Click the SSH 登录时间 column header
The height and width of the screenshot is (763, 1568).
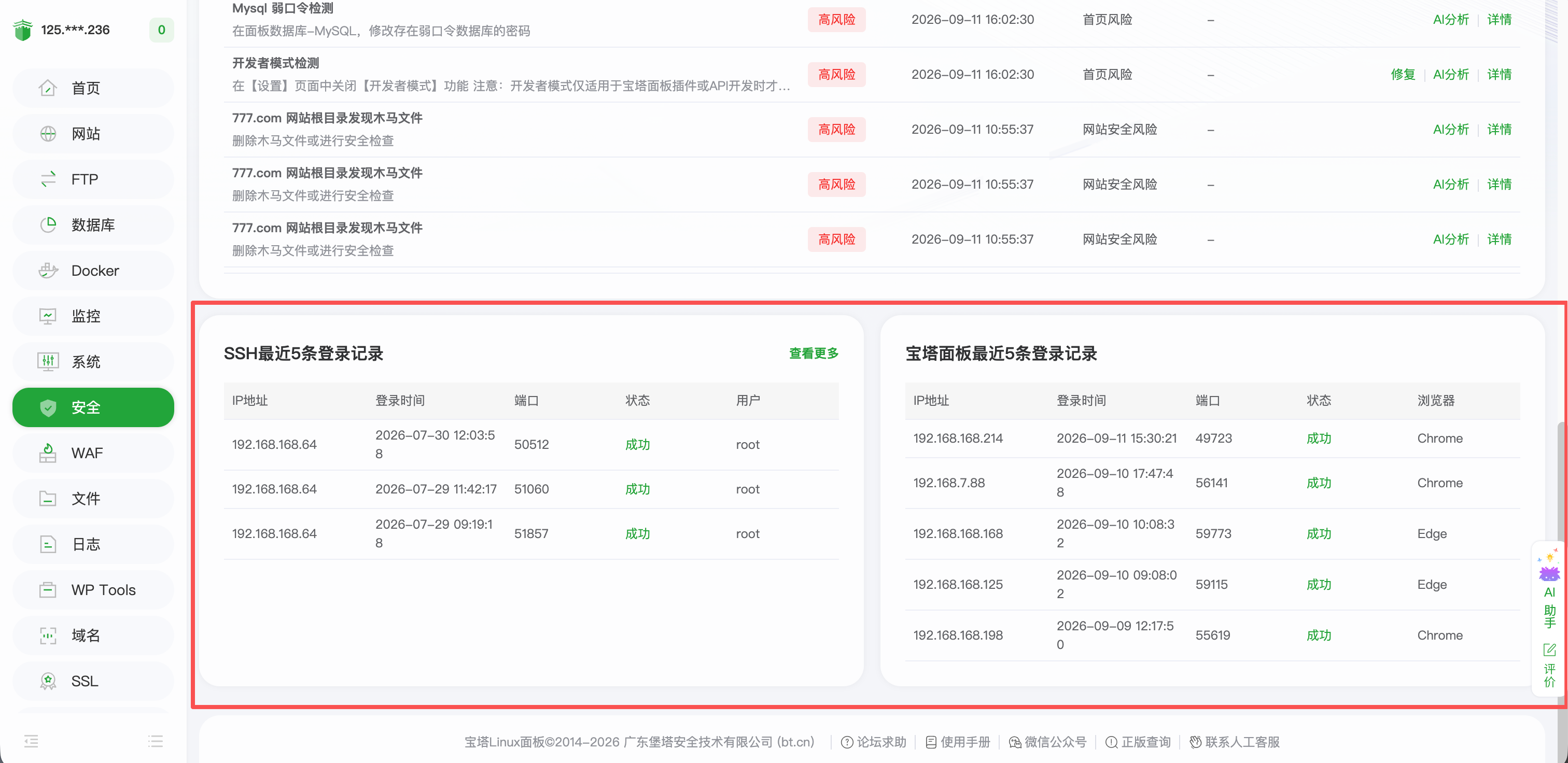click(399, 400)
